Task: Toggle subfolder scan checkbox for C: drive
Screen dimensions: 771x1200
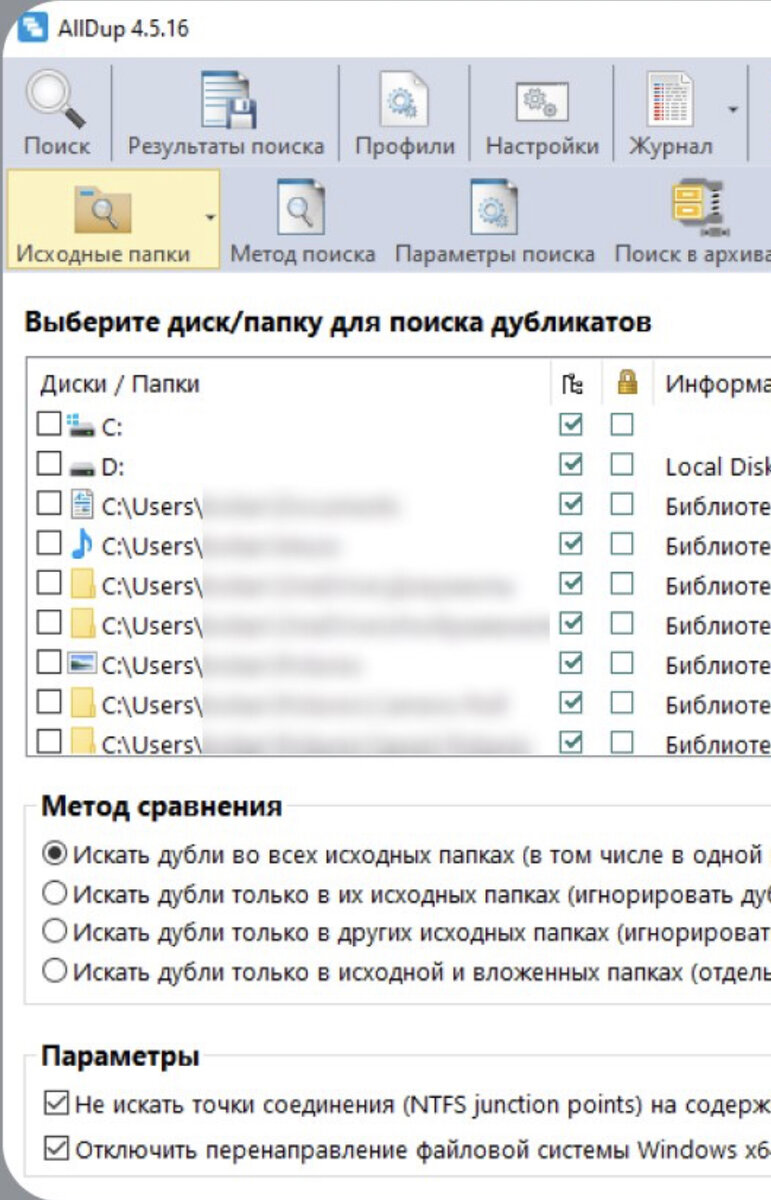Action: pyautogui.click(x=571, y=426)
